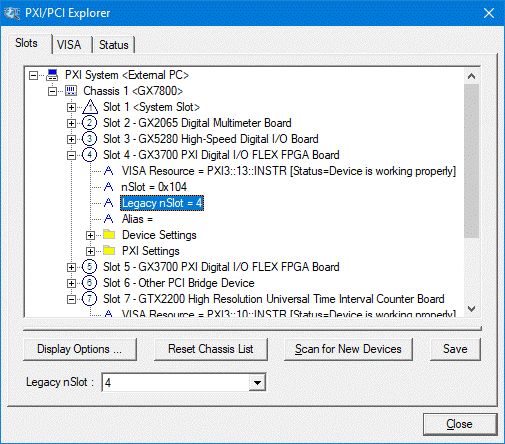Viewport: 505px width, 444px height.
Task: Select Slot 5 - GX3700 PXI Digital I/O label
Action: tap(221, 267)
